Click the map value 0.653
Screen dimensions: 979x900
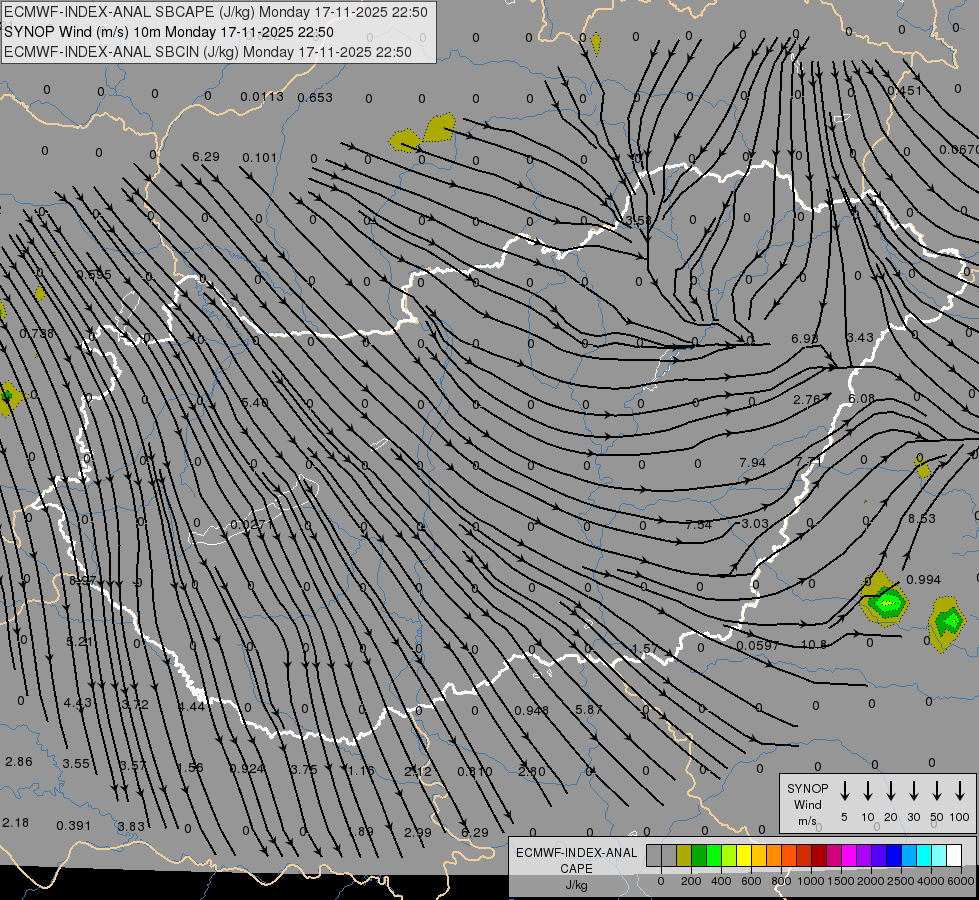click(x=315, y=97)
